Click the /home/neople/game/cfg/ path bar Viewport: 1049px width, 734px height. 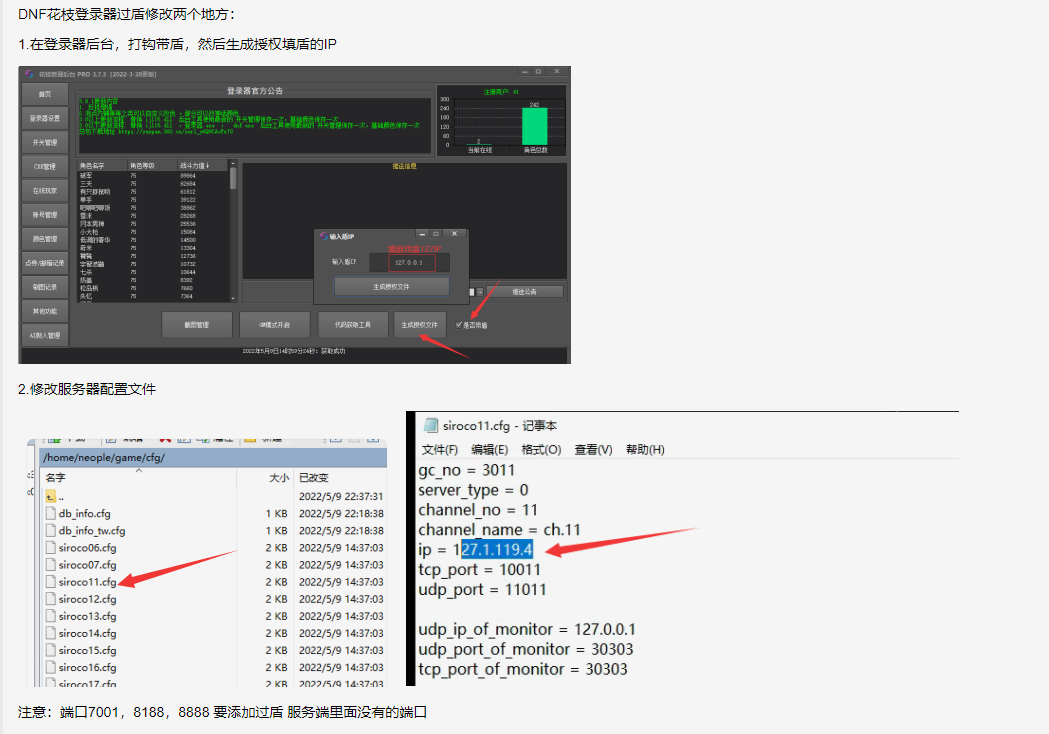pyautogui.click(x=213, y=458)
